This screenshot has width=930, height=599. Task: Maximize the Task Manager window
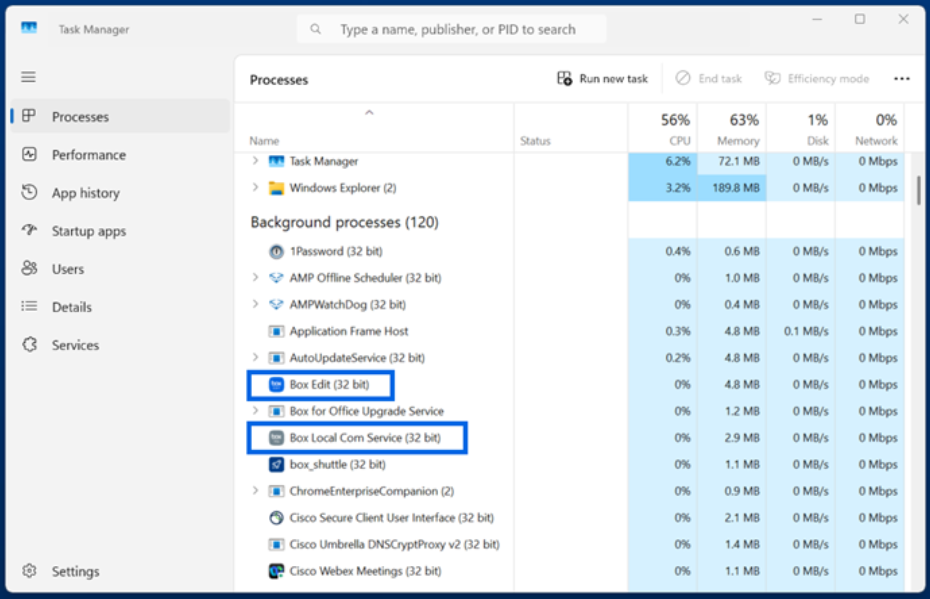(859, 20)
